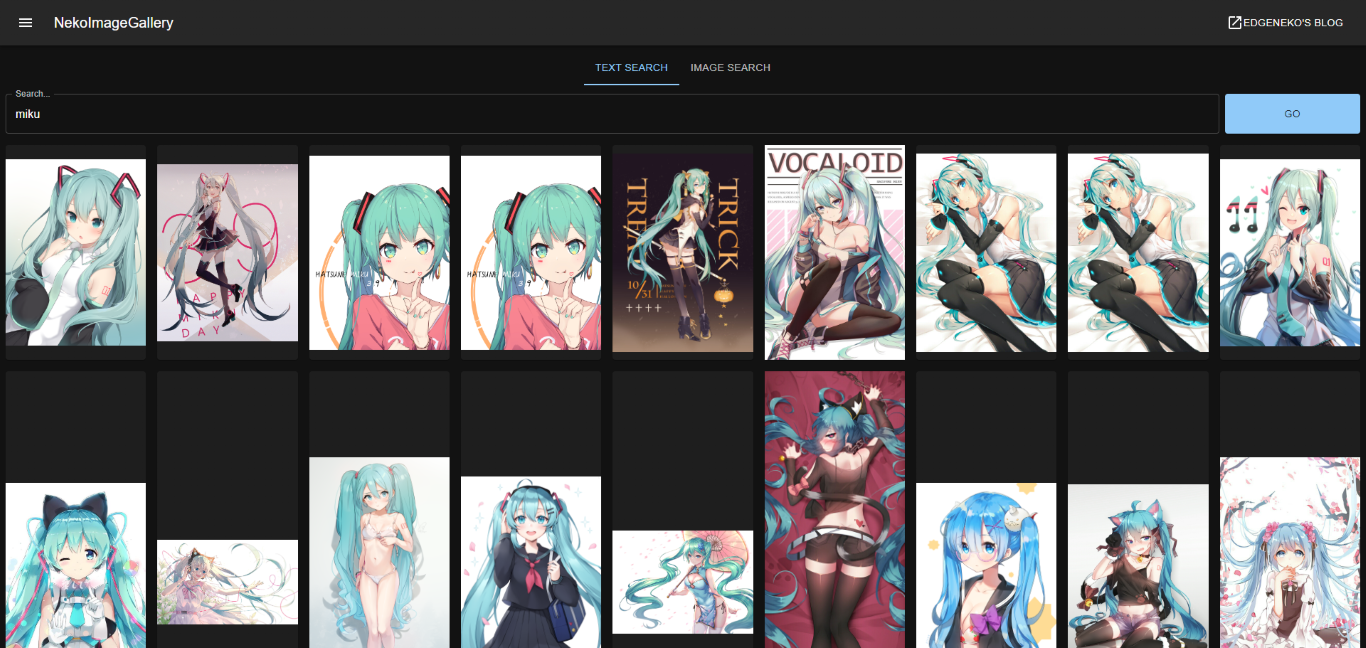
Task: Focus the Search text field containing miku
Action: (x=612, y=114)
